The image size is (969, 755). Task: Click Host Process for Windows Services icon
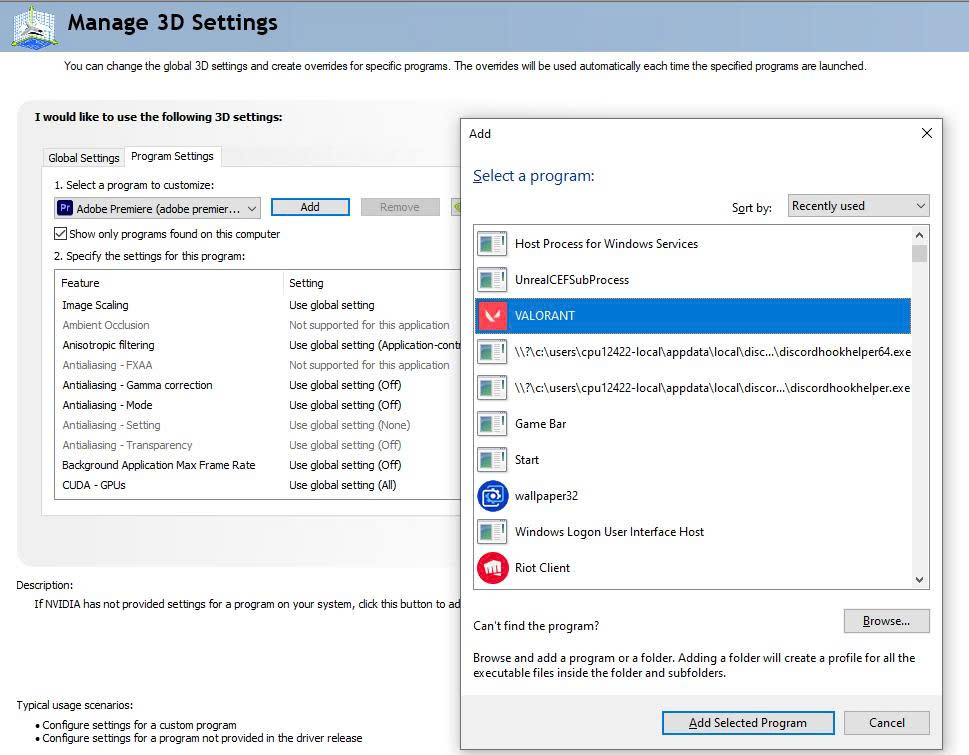point(492,244)
